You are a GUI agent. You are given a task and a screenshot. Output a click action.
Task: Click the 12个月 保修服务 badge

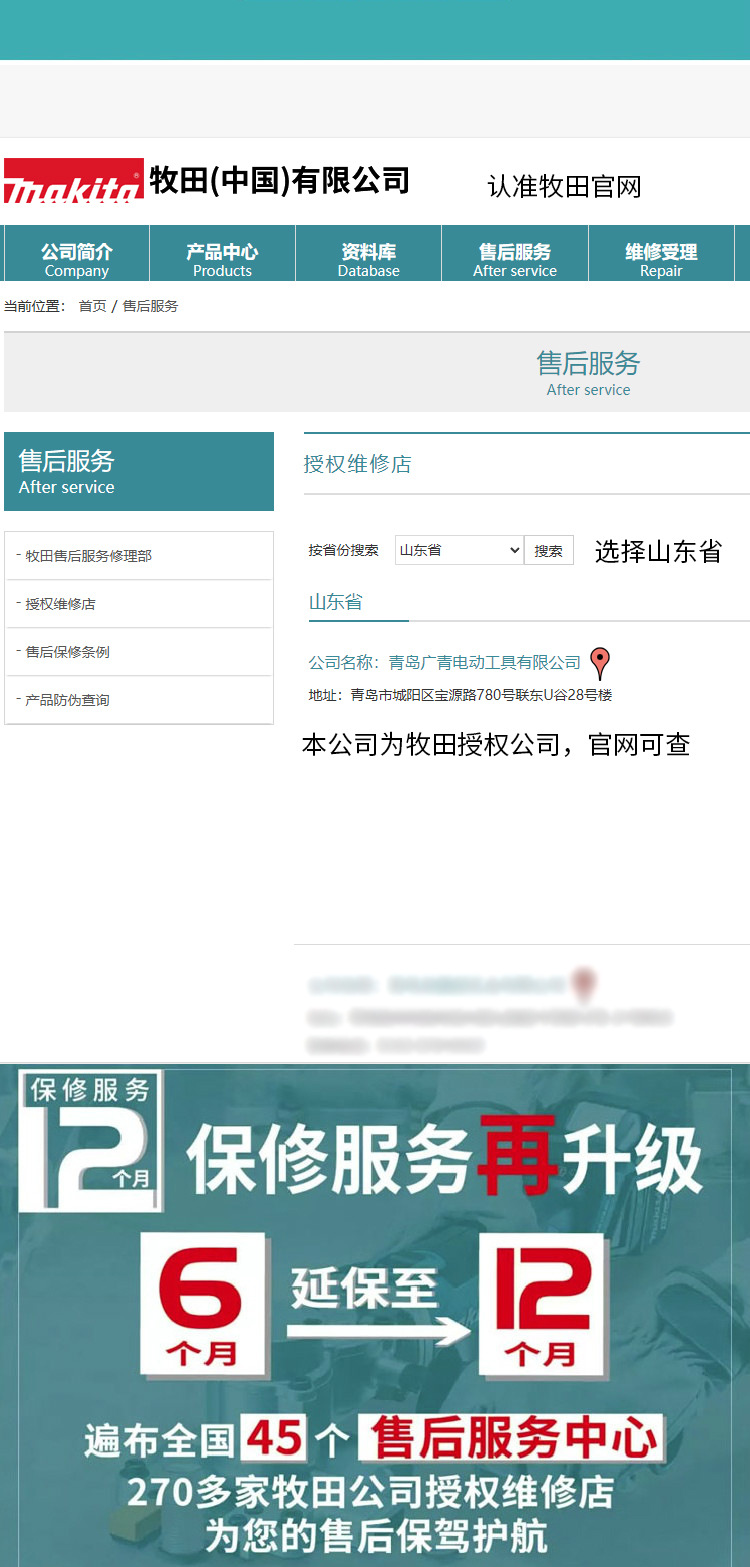(90, 1140)
